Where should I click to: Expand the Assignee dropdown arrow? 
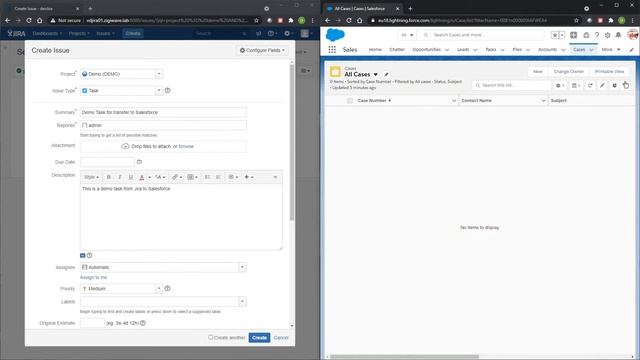[242, 267]
